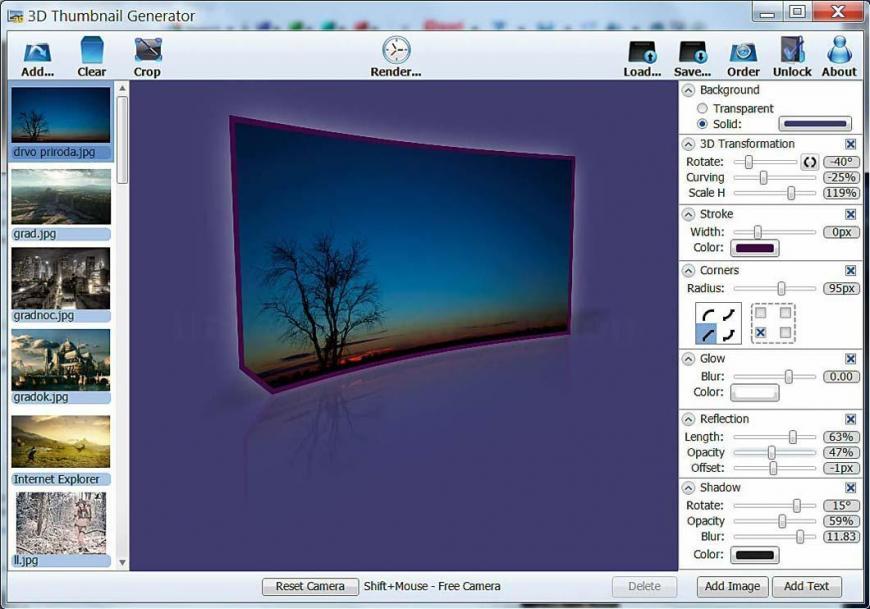The width and height of the screenshot is (870, 609).
Task: Open the Glow color swatch
Action: tap(755, 393)
